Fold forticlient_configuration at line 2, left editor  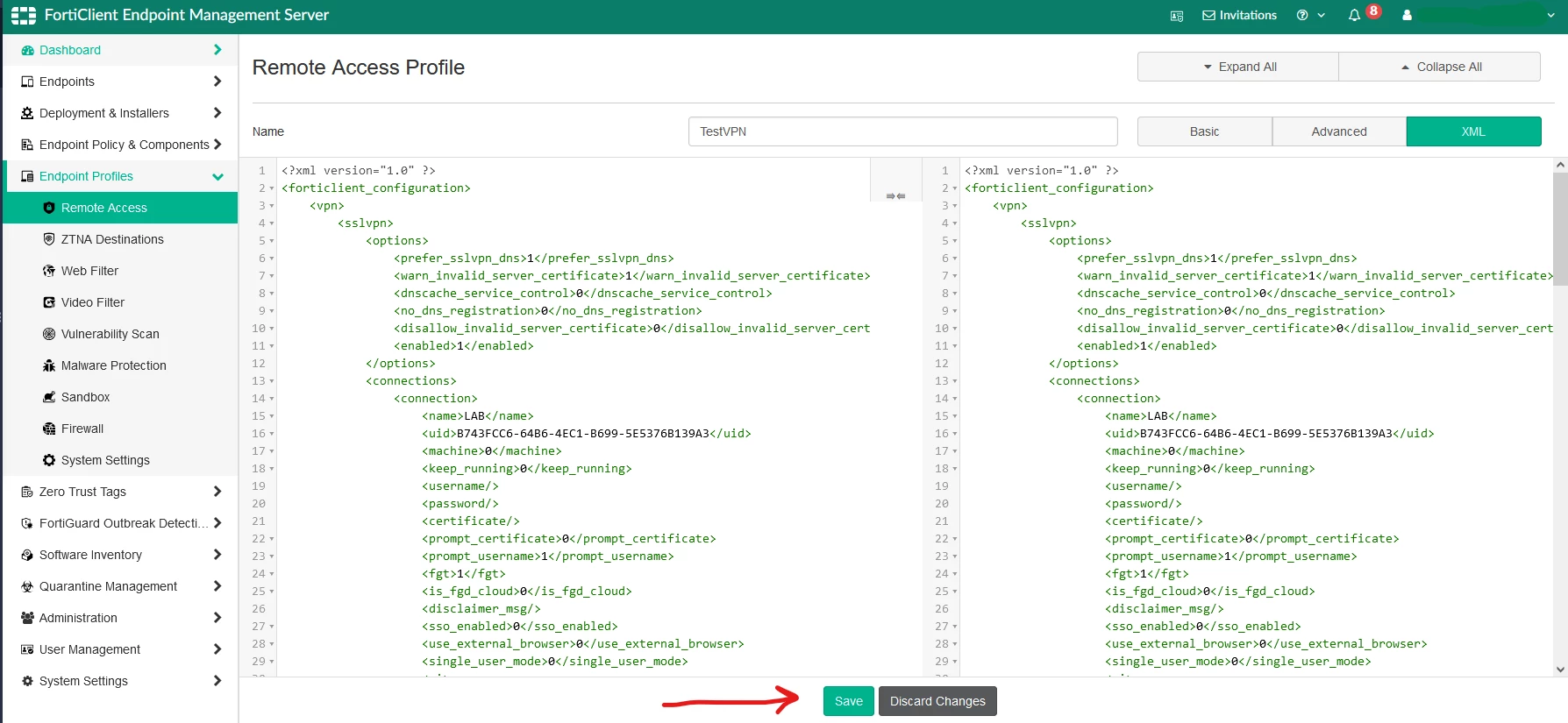tap(272, 188)
